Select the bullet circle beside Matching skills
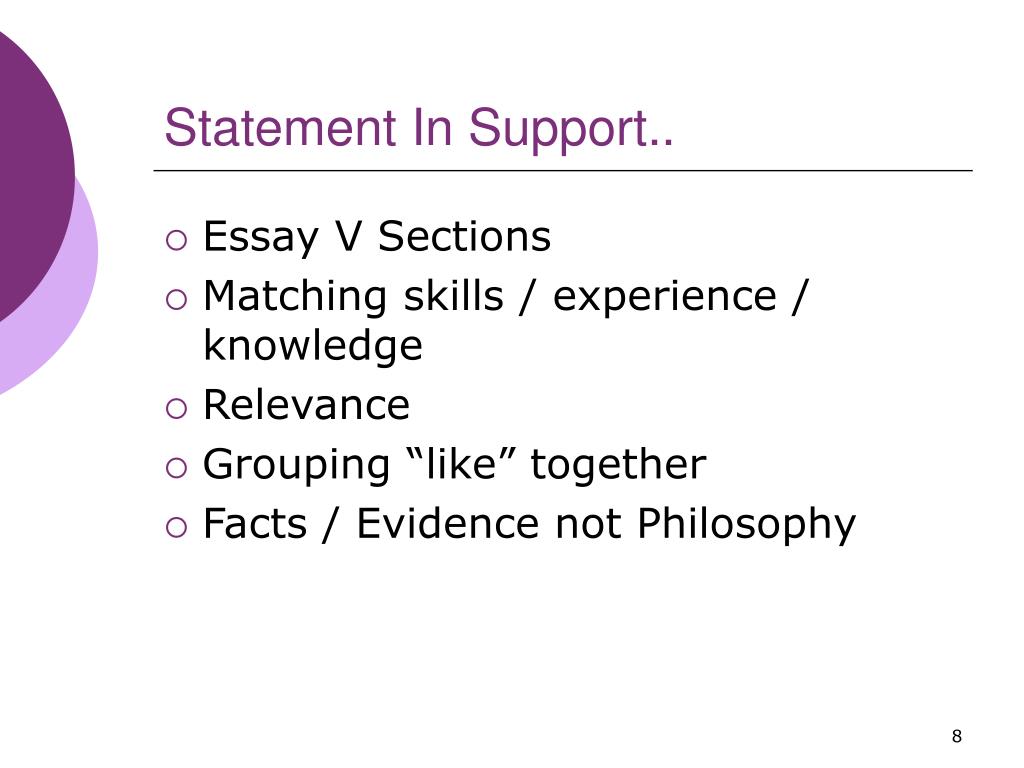Screen dimensions: 1024x768 (176, 300)
